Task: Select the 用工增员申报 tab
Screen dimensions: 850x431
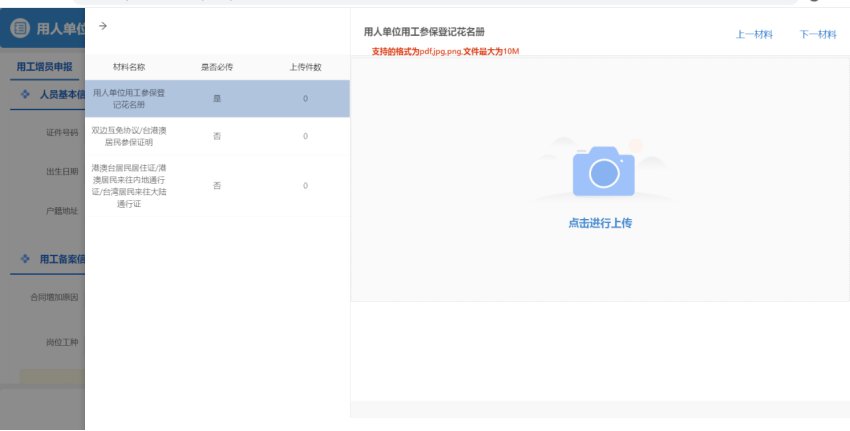Action: pos(44,67)
